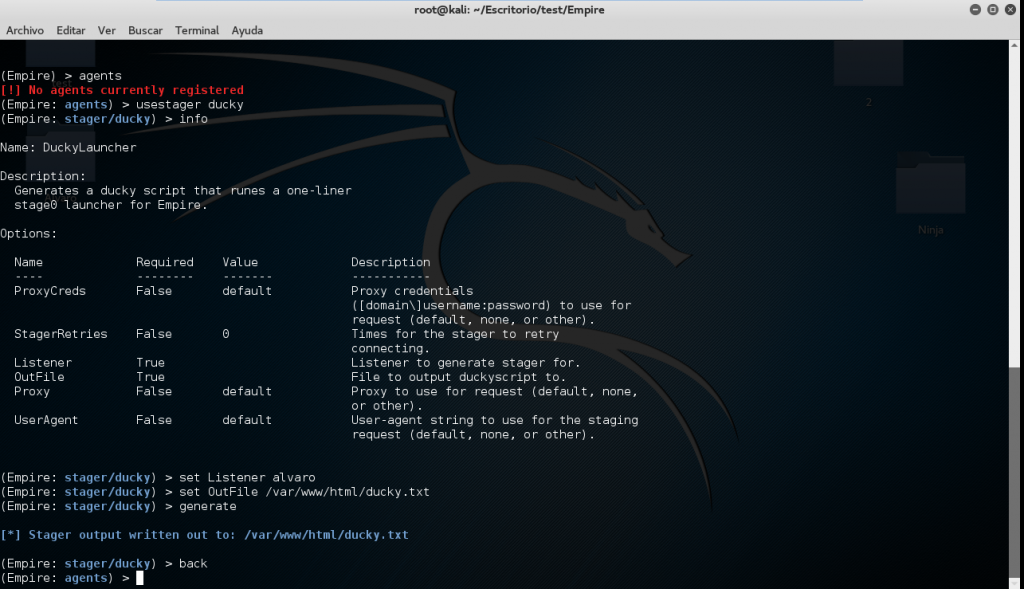Close the terminal window
This screenshot has width=1024, height=589.
[1009, 10]
